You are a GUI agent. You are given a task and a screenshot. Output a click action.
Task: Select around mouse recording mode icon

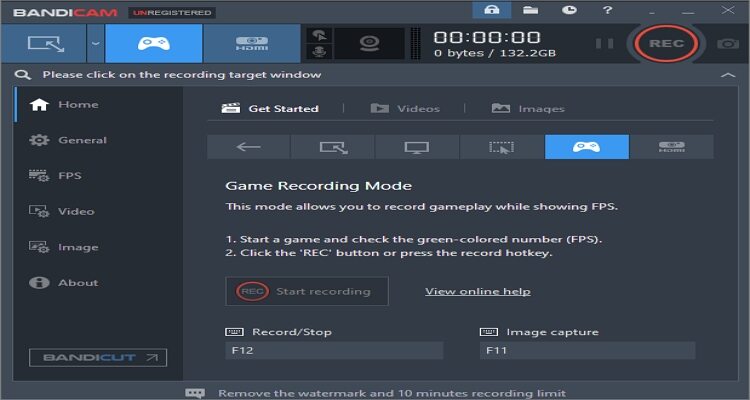click(x=502, y=147)
